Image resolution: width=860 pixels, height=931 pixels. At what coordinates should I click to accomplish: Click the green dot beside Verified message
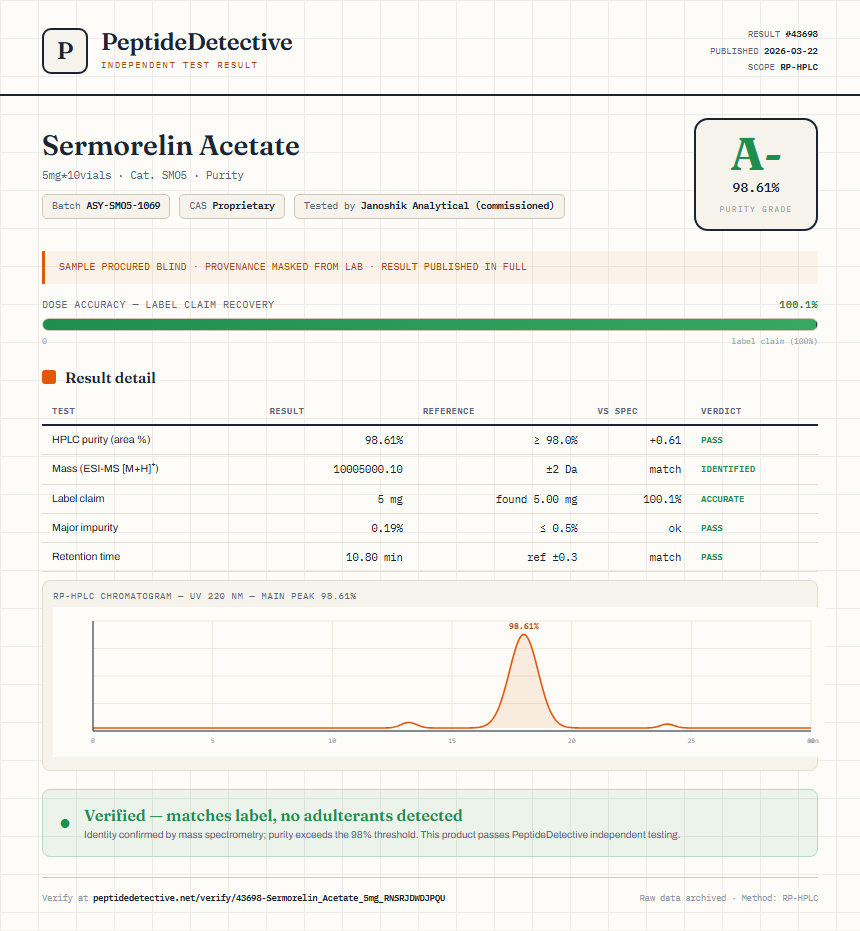(x=65, y=823)
